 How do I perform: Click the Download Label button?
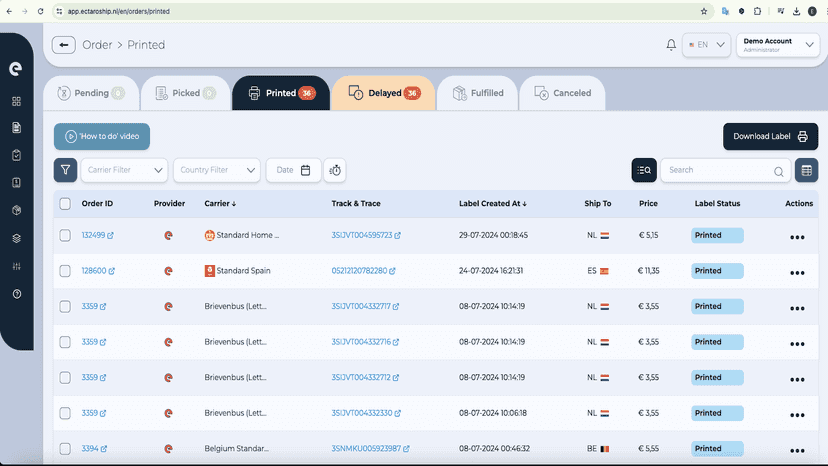click(770, 136)
